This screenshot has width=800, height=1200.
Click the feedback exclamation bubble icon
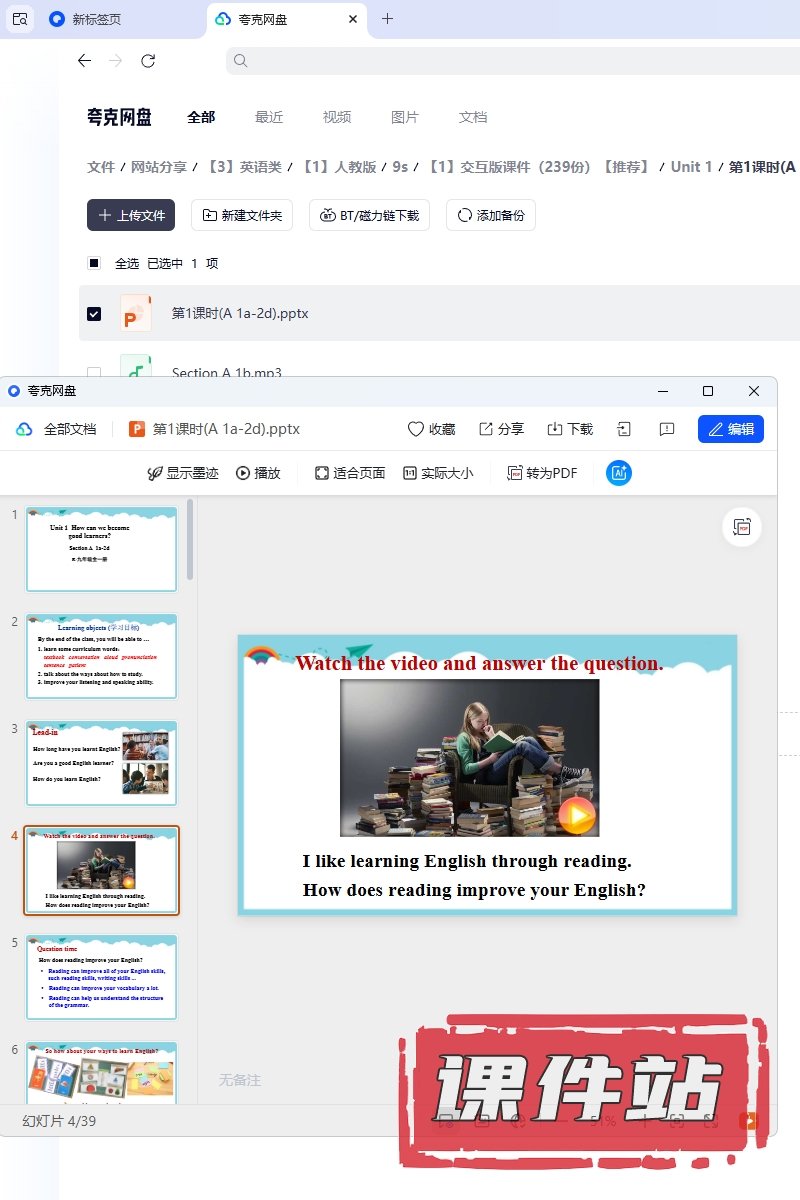[x=667, y=429]
